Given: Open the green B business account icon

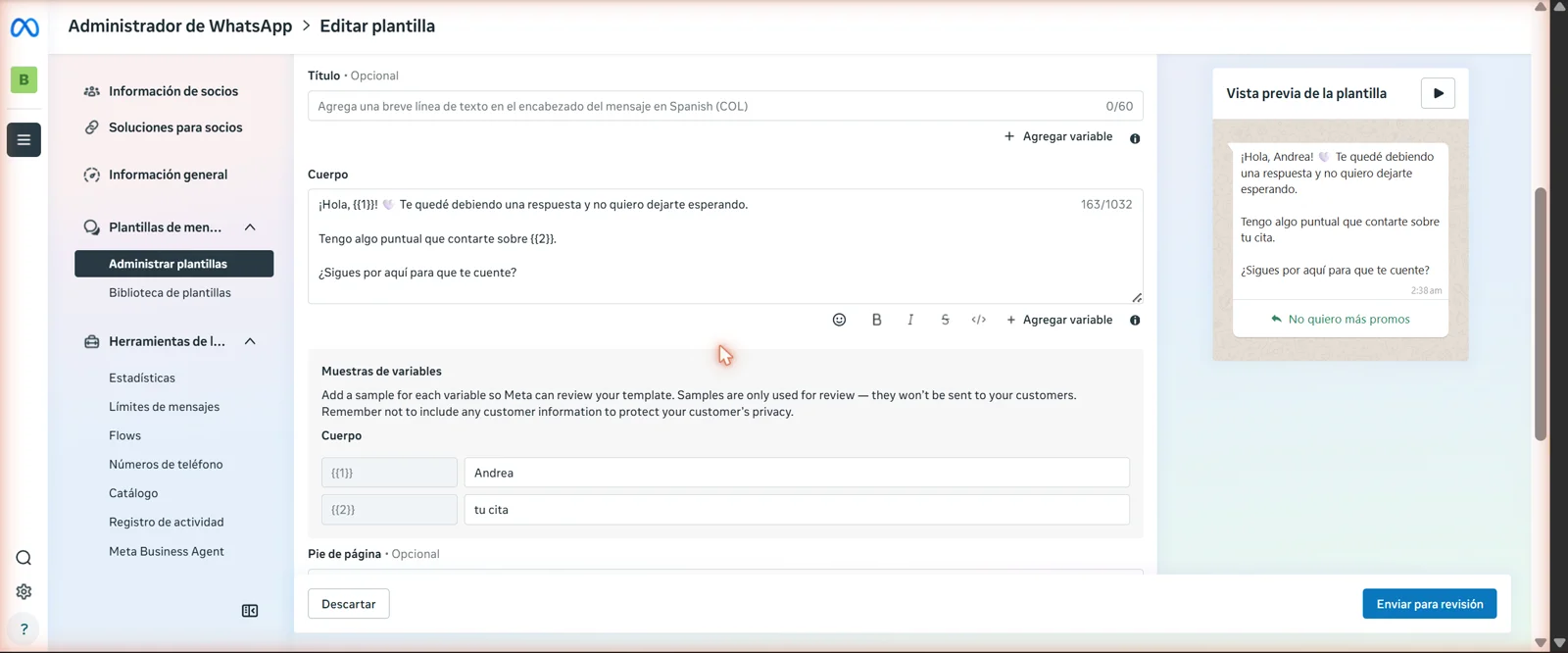Looking at the screenshot, I should point(24,79).
